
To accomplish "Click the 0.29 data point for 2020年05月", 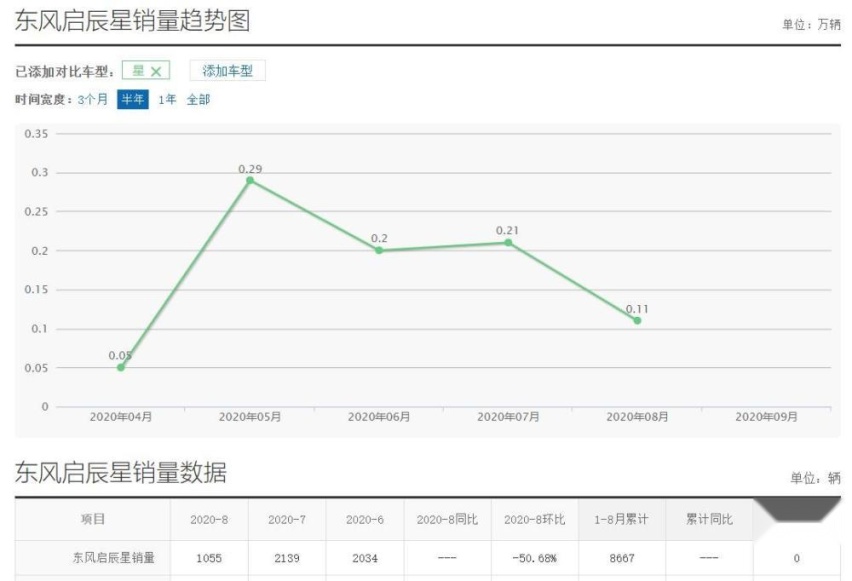I will click(250, 180).
